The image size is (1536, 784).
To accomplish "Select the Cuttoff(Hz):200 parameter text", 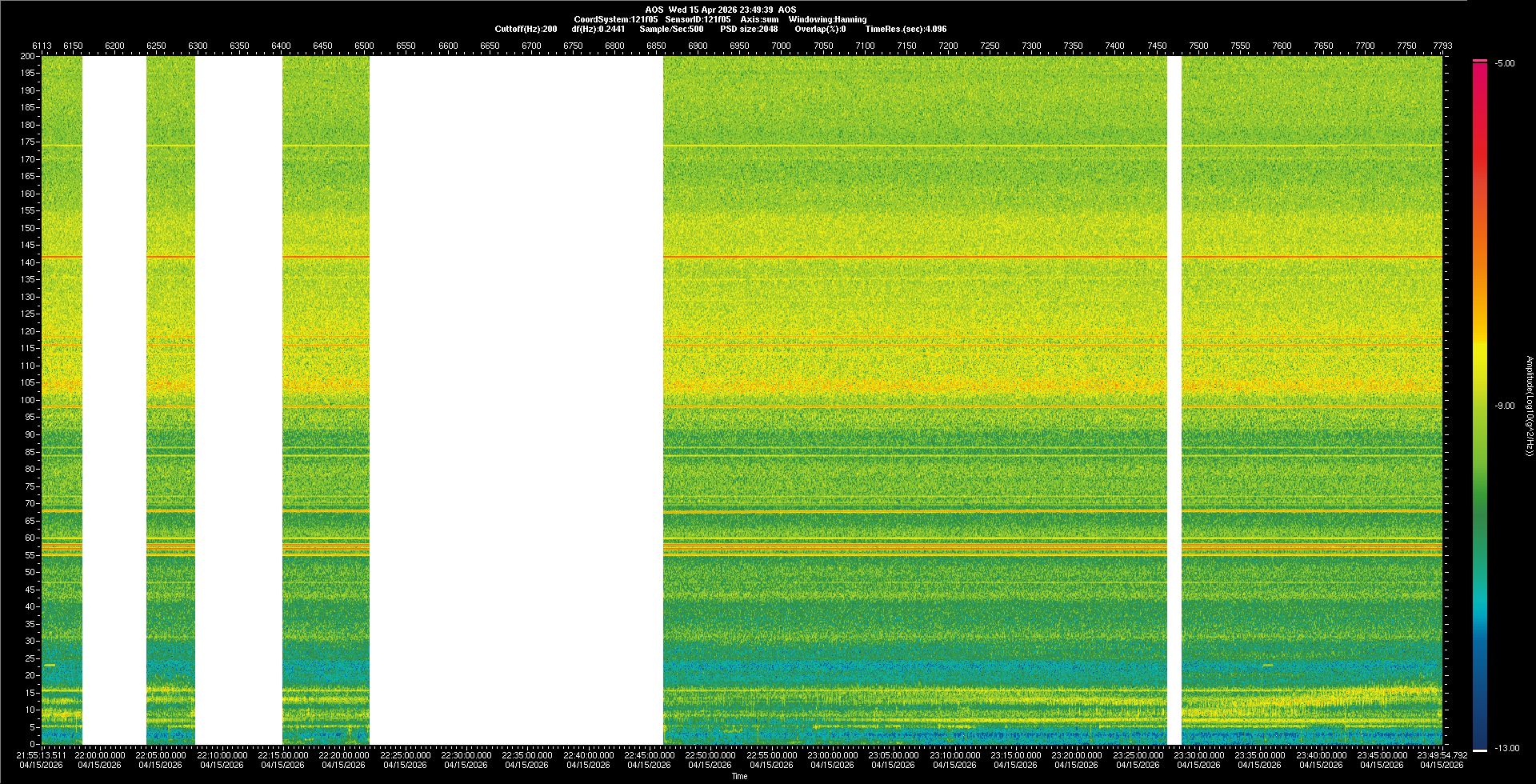I will pyautogui.click(x=526, y=29).
